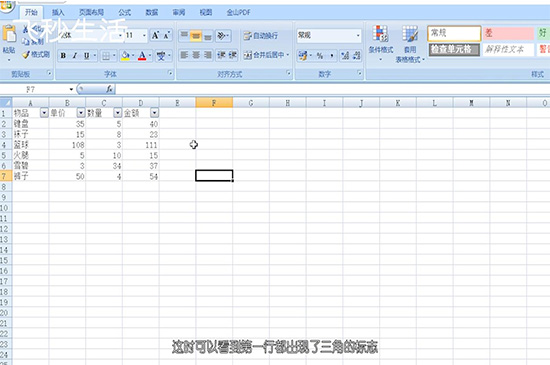Open the 公式 Formulas ribbon tab
This screenshot has height=365, width=550.
point(124,12)
